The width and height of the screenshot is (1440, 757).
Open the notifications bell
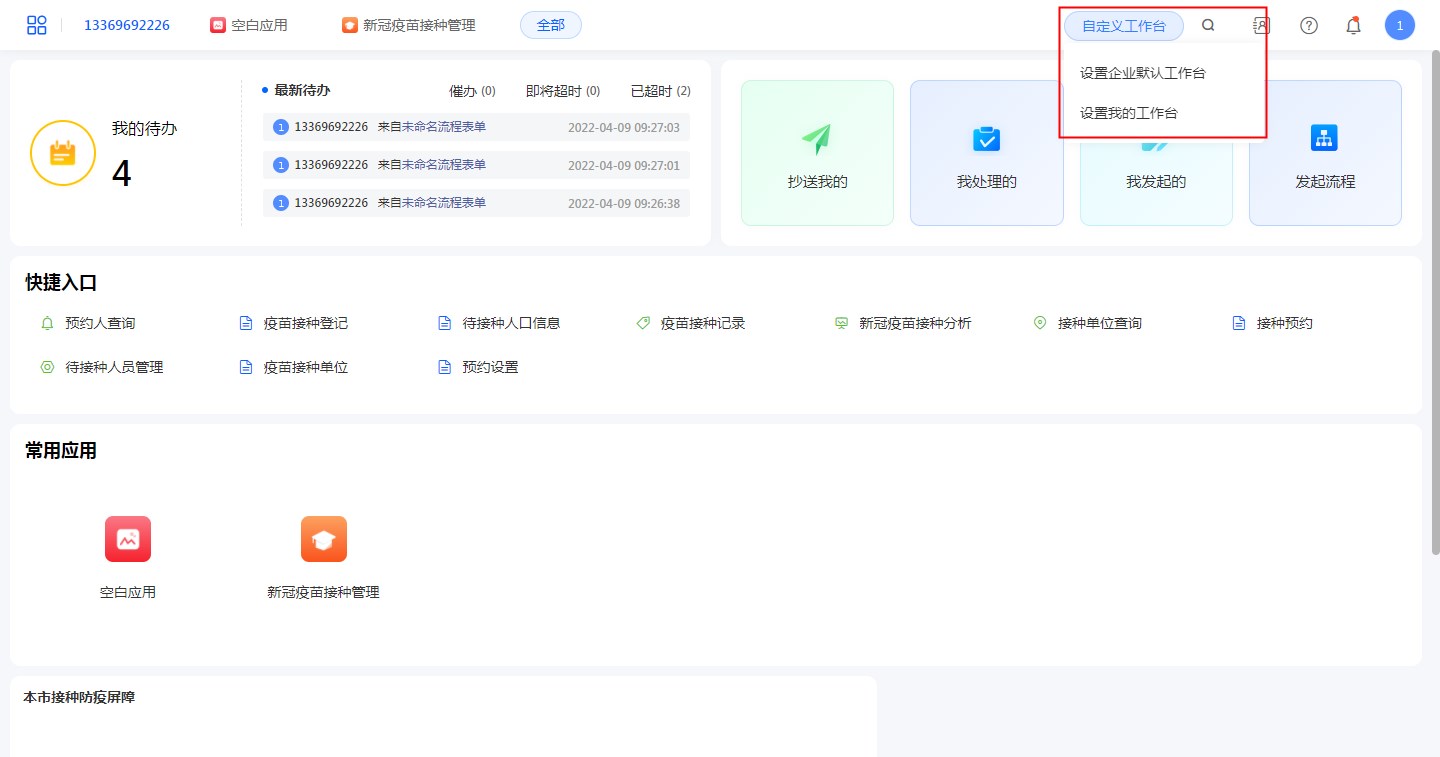click(x=1353, y=26)
